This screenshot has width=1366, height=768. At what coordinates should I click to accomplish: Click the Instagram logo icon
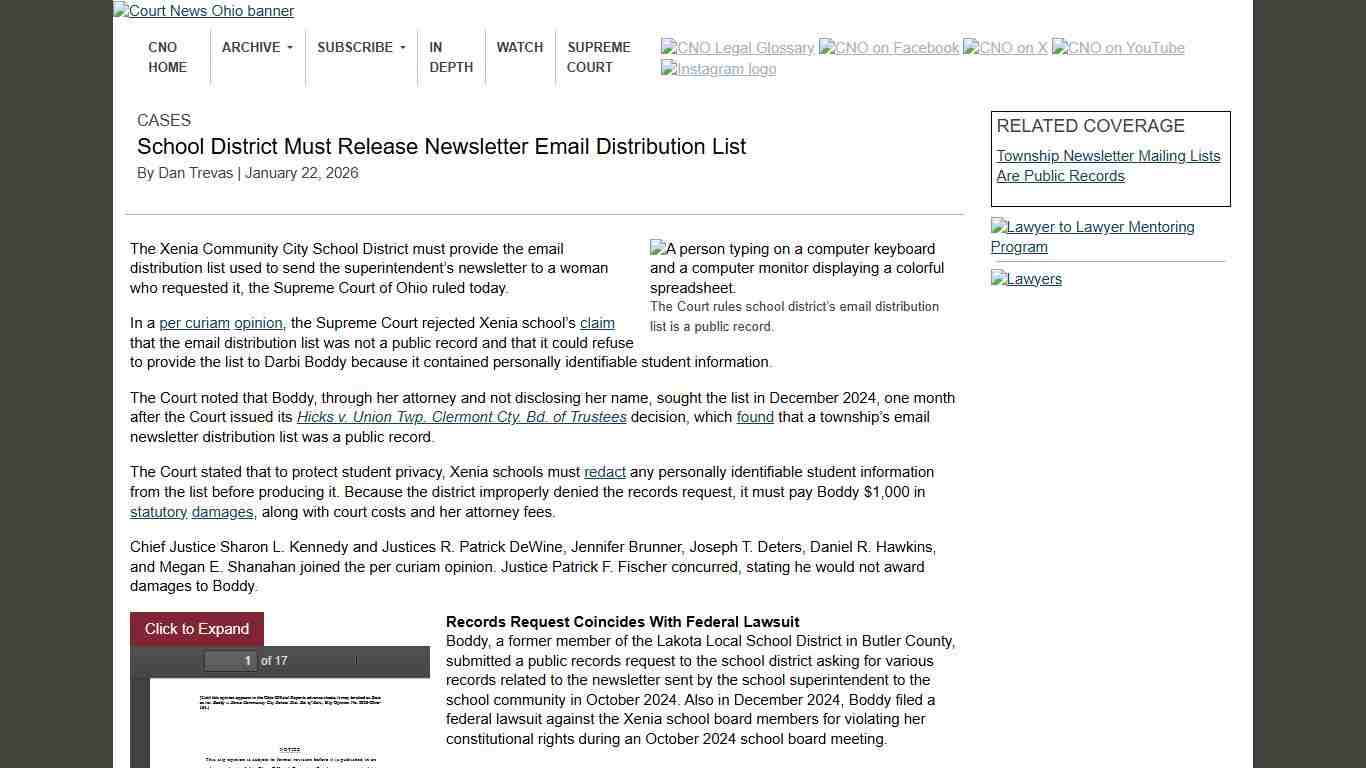pyautogui.click(x=718, y=68)
